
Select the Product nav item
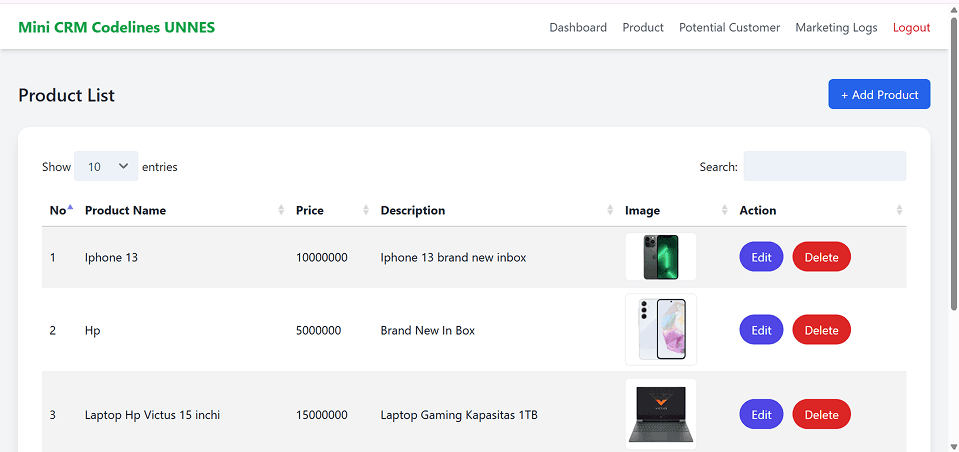(x=643, y=28)
